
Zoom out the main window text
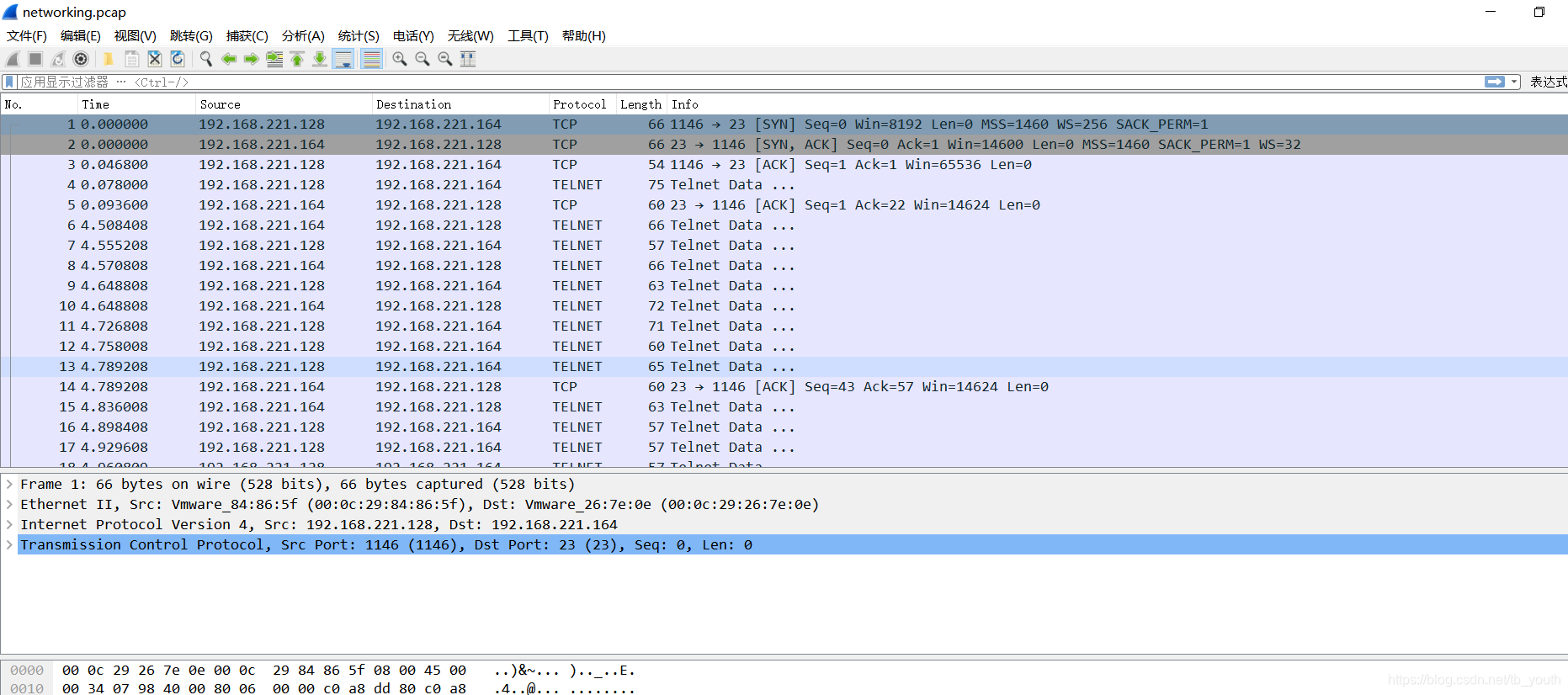[423, 59]
